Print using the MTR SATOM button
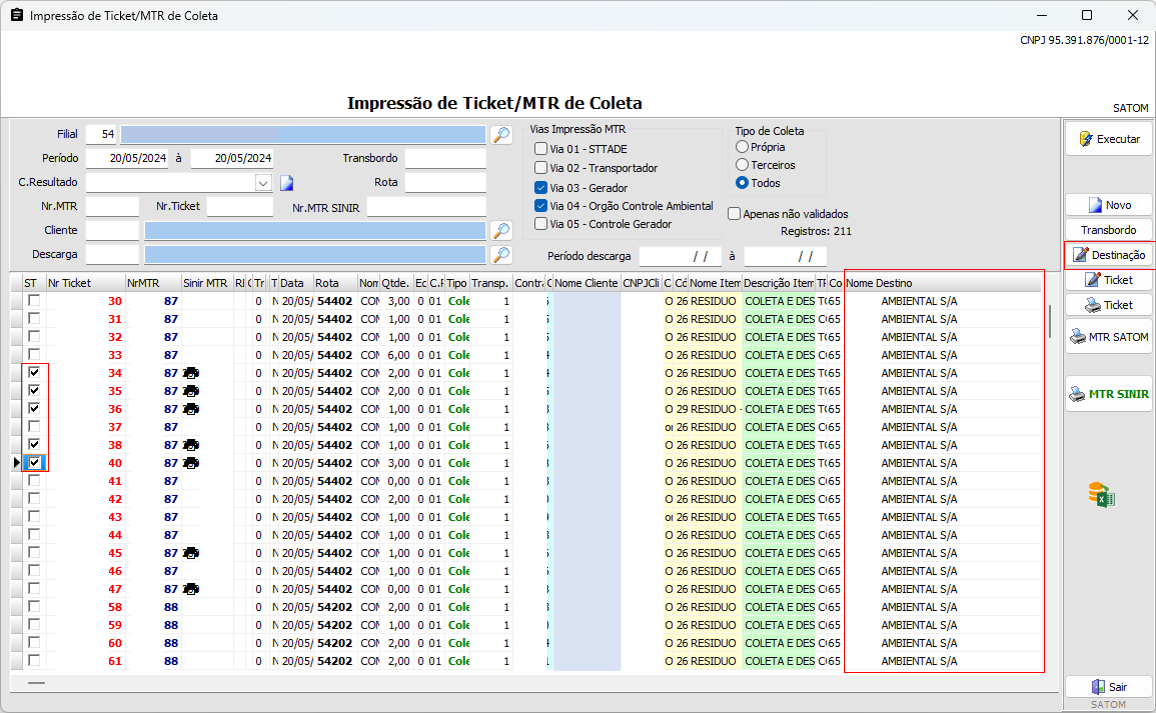 click(x=1108, y=337)
